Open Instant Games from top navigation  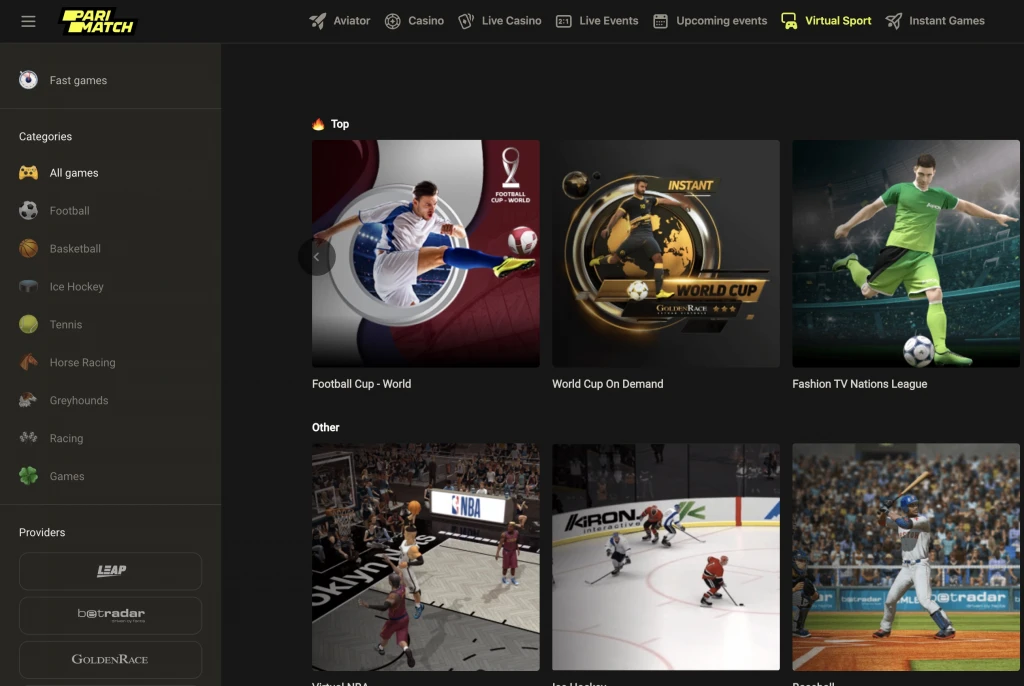pos(935,21)
